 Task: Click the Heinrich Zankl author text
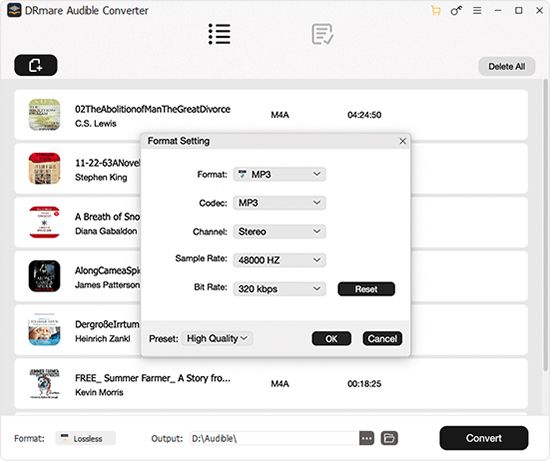[102, 338]
